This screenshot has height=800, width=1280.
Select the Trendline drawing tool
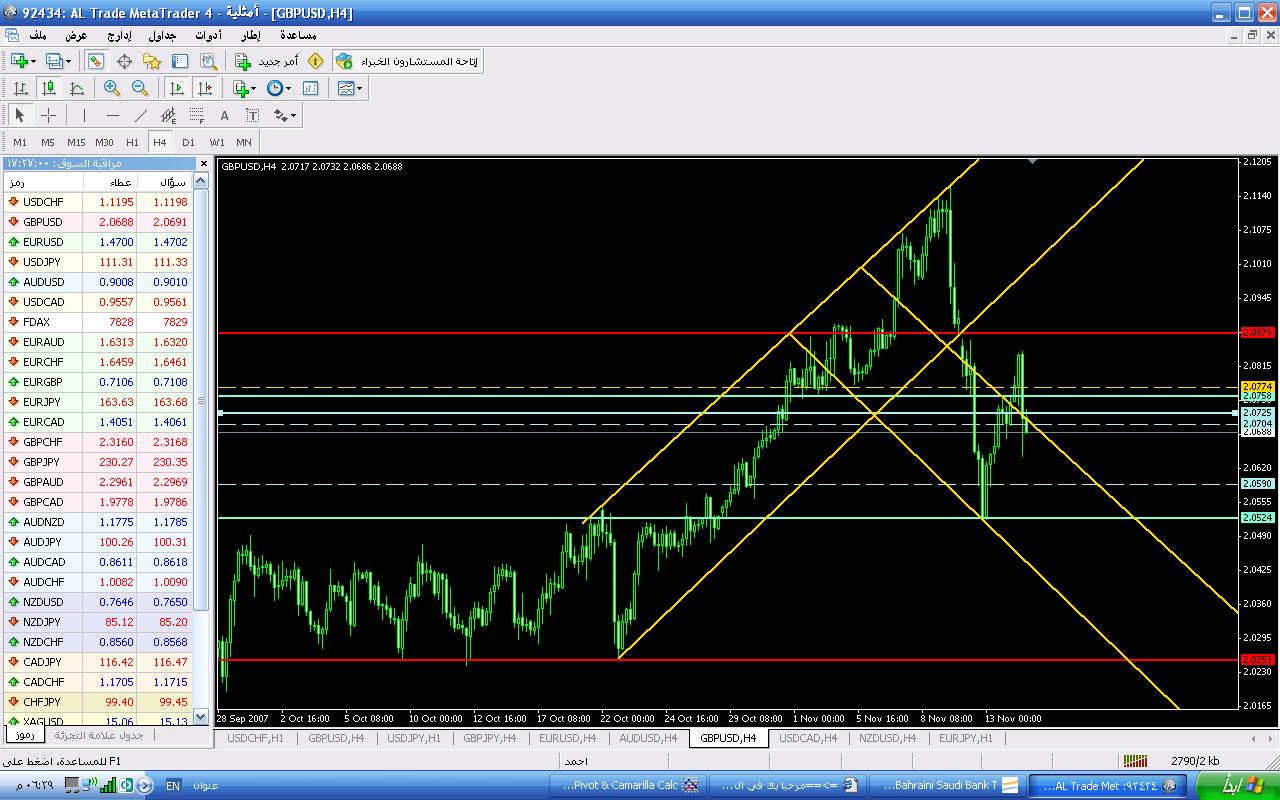141,116
